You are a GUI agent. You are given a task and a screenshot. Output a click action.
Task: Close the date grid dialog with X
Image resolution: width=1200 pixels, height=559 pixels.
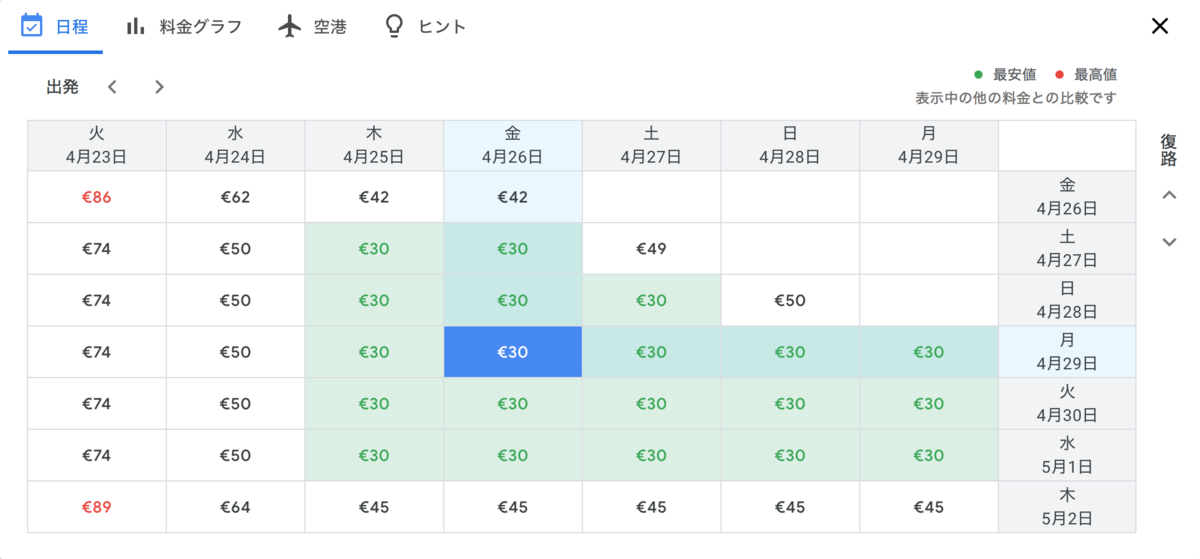(x=1160, y=26)
